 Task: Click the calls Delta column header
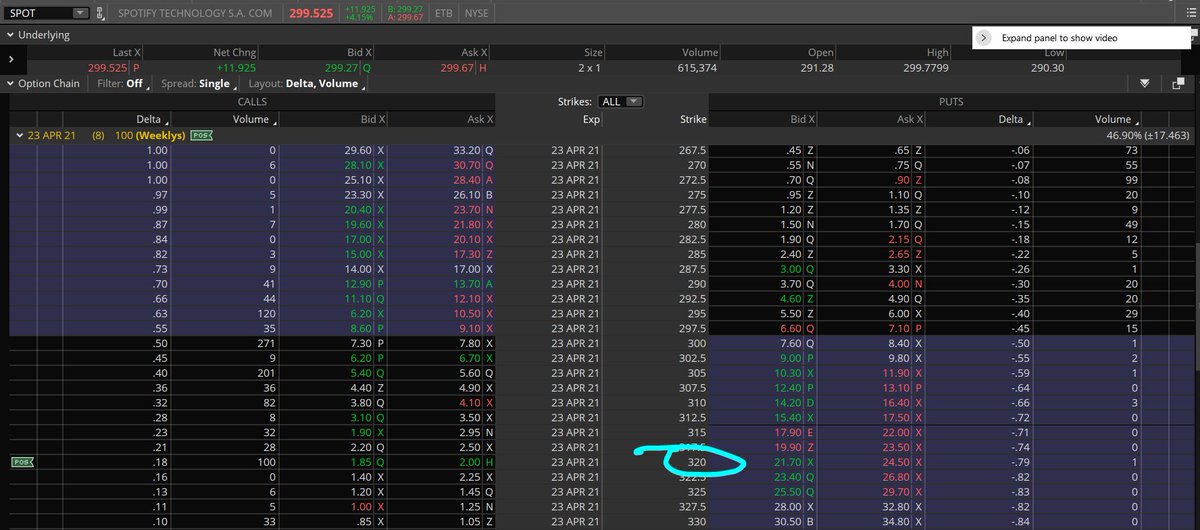(x=147, y=119)
